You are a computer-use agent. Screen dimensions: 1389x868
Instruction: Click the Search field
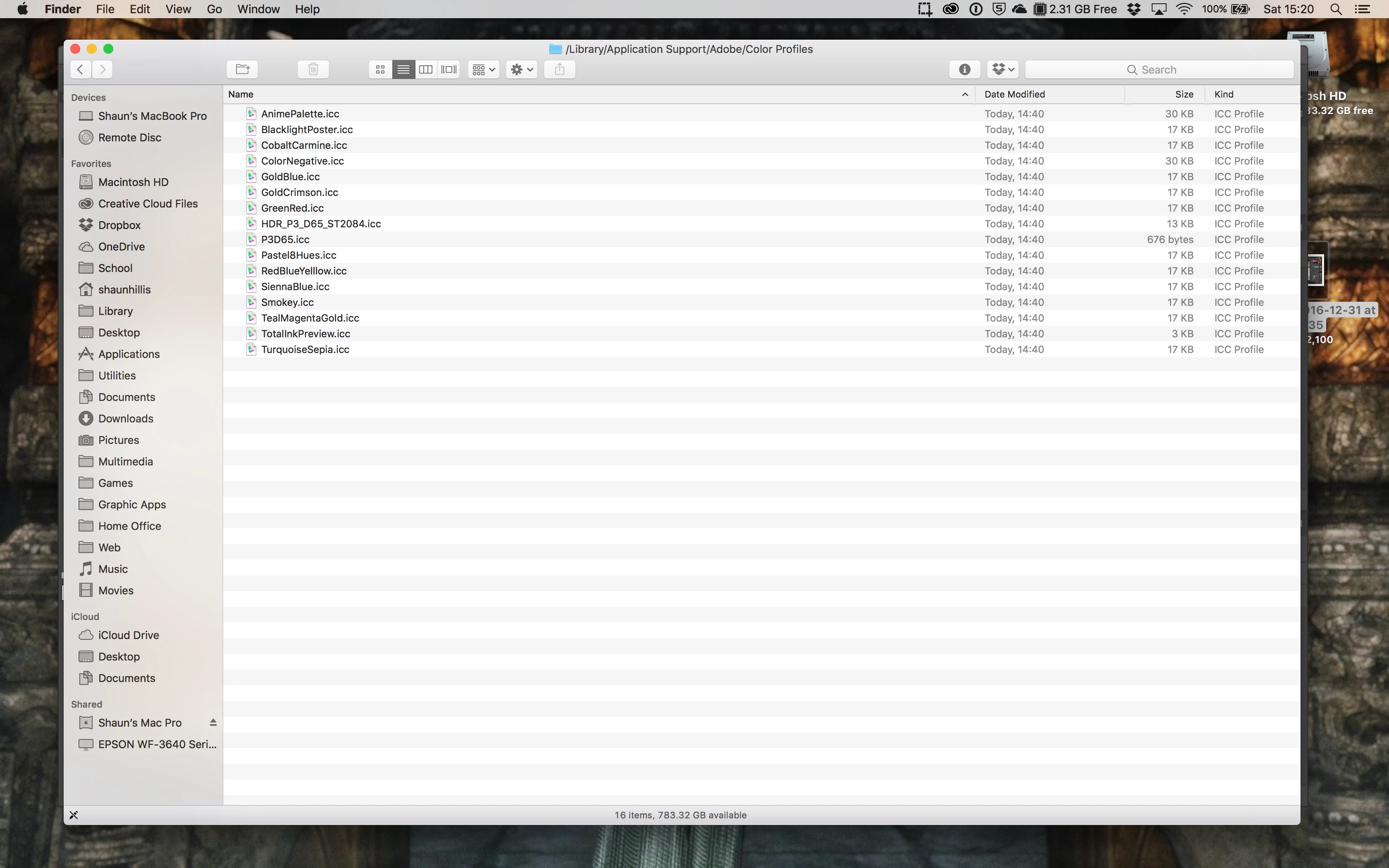1159,69
